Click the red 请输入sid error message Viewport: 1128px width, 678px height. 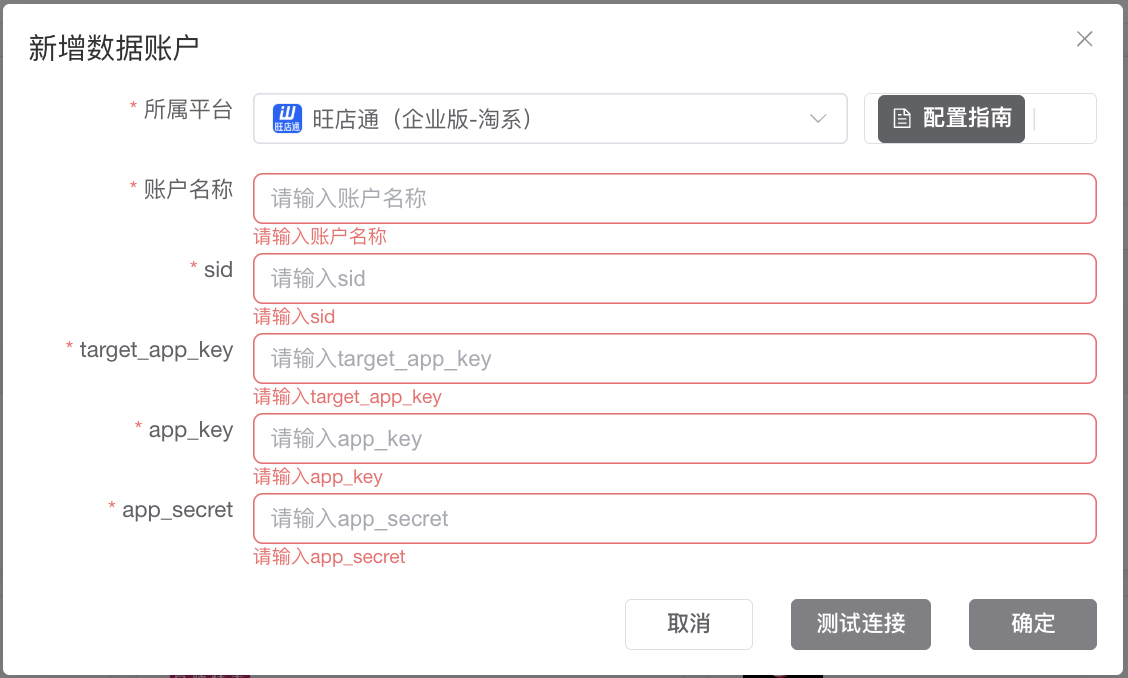click(x=294, y=317)
